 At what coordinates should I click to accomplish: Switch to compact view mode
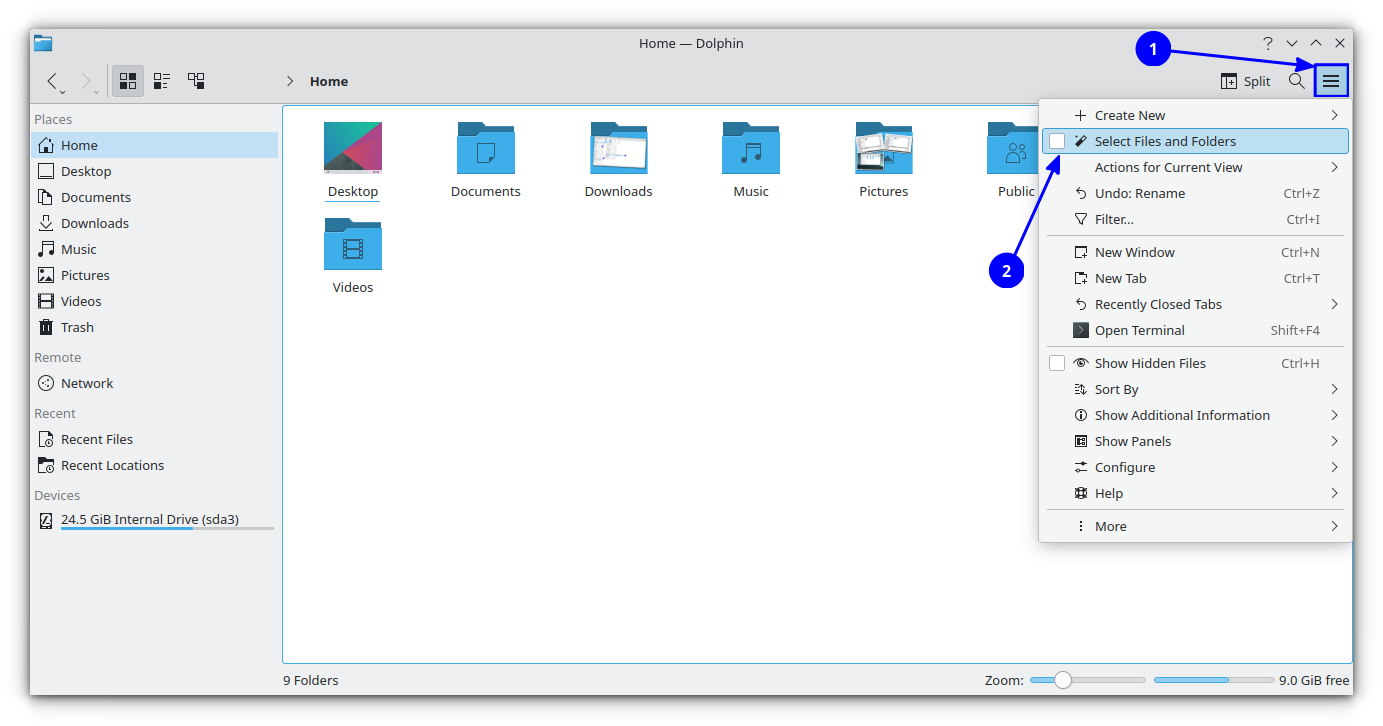tap(161, 81)
